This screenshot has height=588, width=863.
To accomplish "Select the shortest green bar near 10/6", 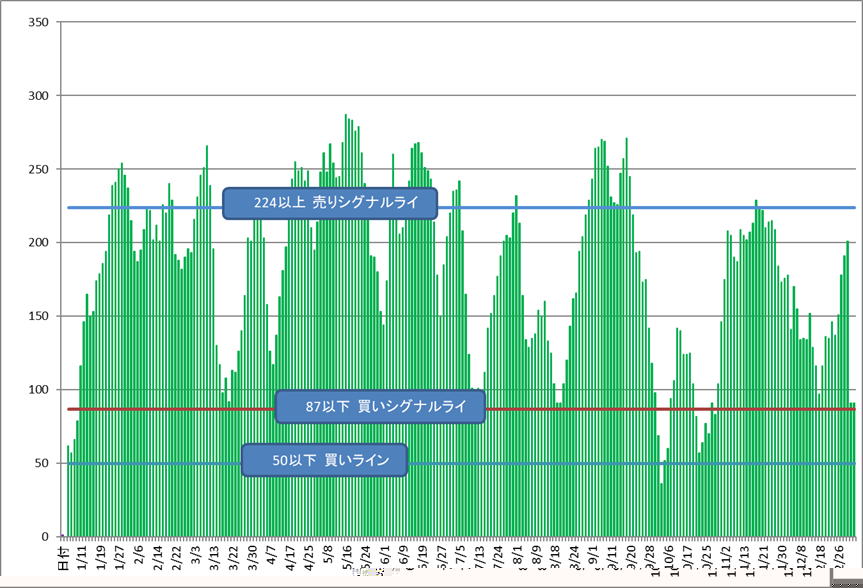I will tap(662, 510).
